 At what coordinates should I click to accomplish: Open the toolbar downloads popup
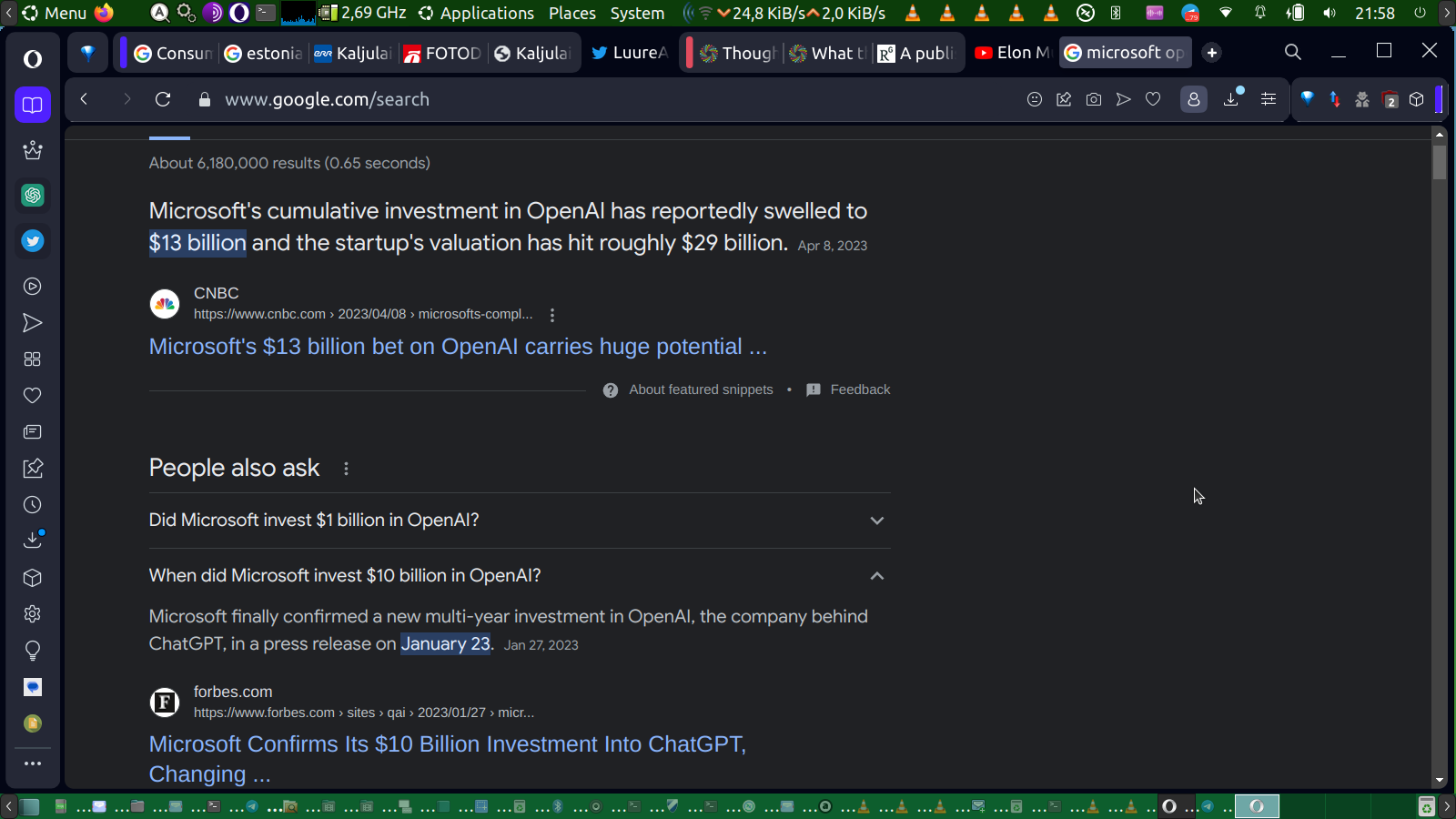tap(1232, 98)
